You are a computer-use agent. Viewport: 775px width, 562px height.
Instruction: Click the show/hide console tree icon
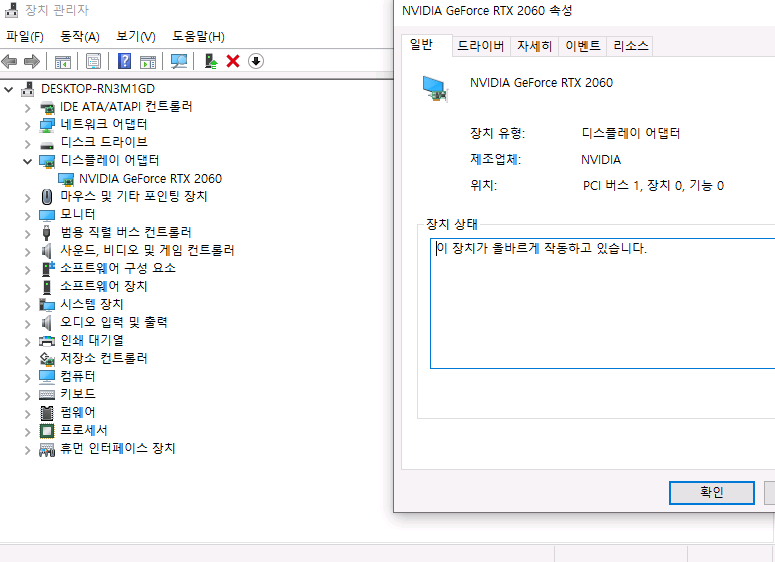point(63,61)
